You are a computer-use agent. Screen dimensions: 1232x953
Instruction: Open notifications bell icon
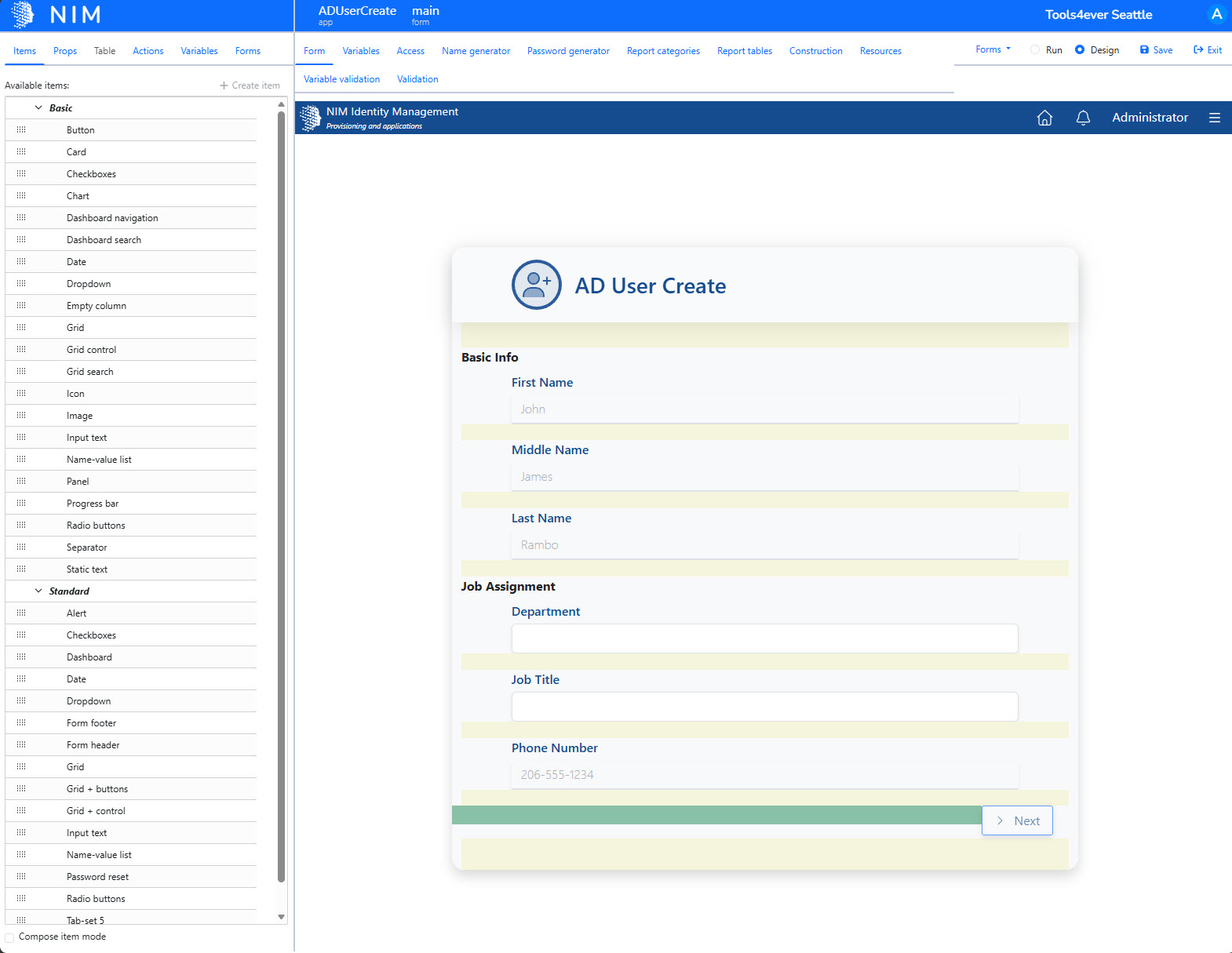click(x=1083, y=118)
